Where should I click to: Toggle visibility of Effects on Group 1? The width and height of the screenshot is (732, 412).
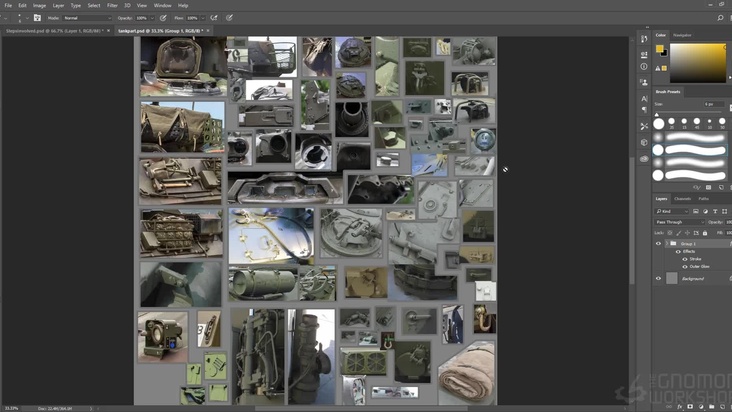tap(678, 251)
